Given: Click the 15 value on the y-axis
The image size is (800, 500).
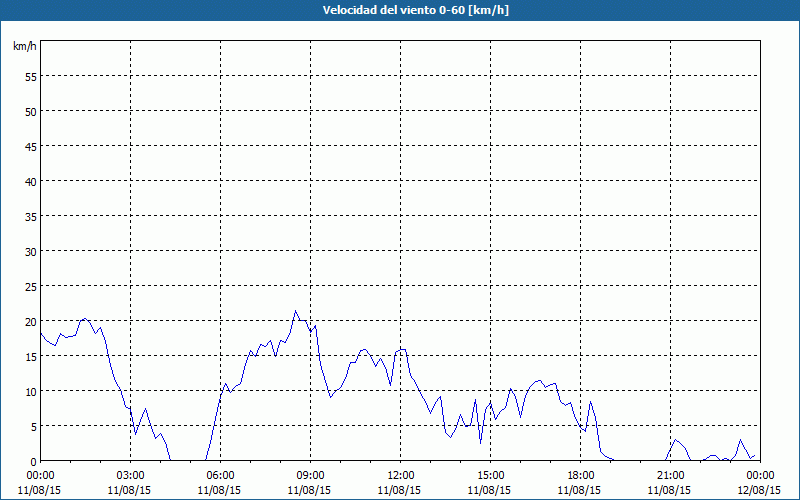Looking at the screenshot, I should (x=31, y=356).
